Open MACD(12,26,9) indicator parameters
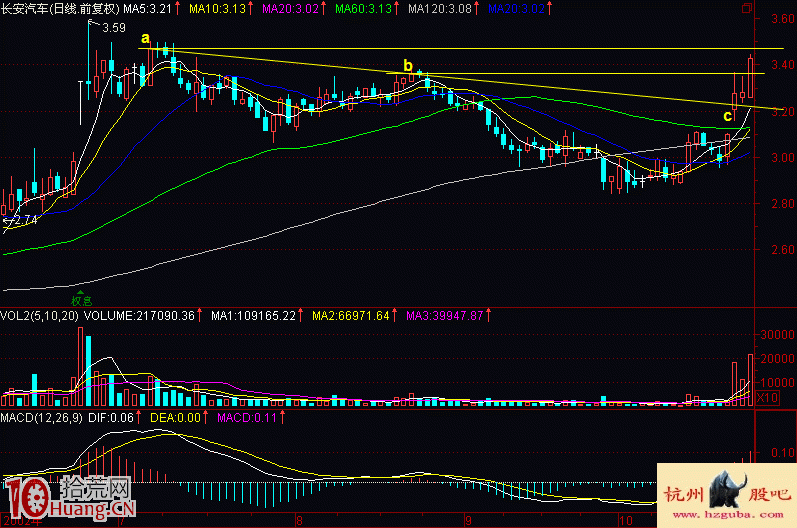Screen dimensions: 797x528 42,416
